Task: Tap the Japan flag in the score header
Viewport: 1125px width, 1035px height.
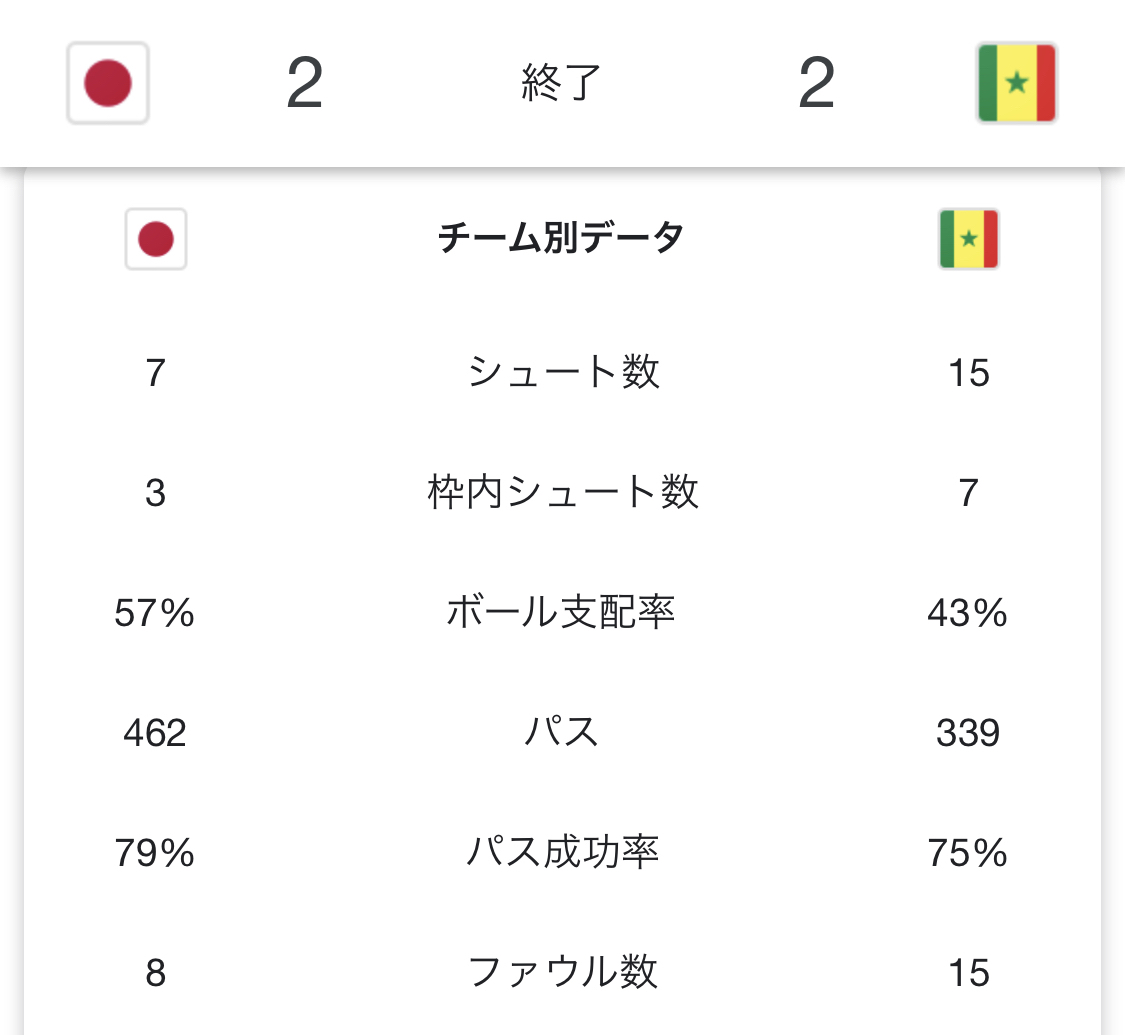Action: coord(108,83)
